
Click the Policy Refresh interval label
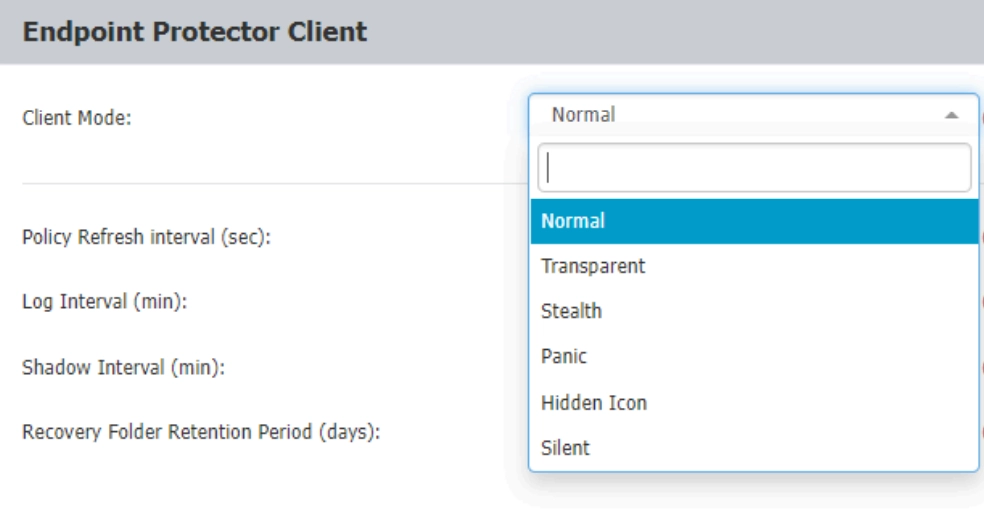(x=146, y=237)
